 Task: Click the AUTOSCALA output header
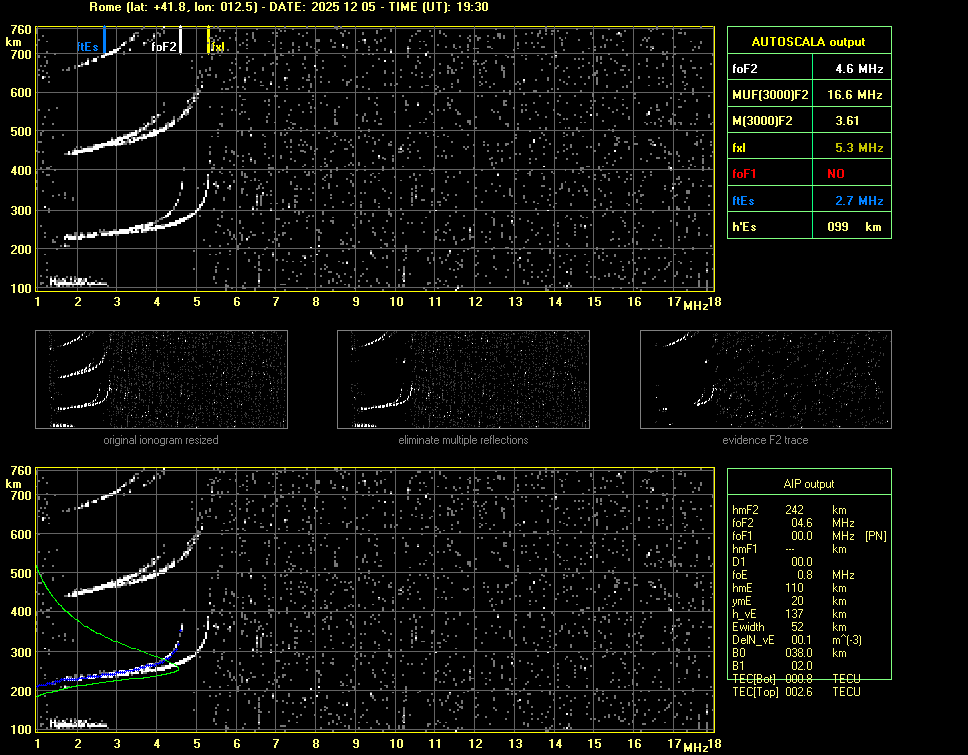tap(808, 42)
